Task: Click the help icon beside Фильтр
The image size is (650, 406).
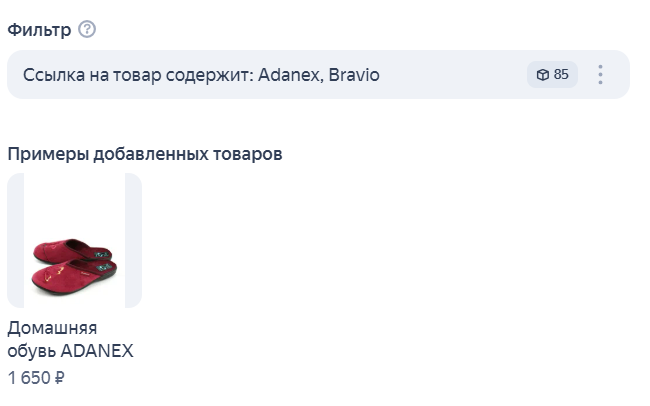Action: tap(87, 29)
